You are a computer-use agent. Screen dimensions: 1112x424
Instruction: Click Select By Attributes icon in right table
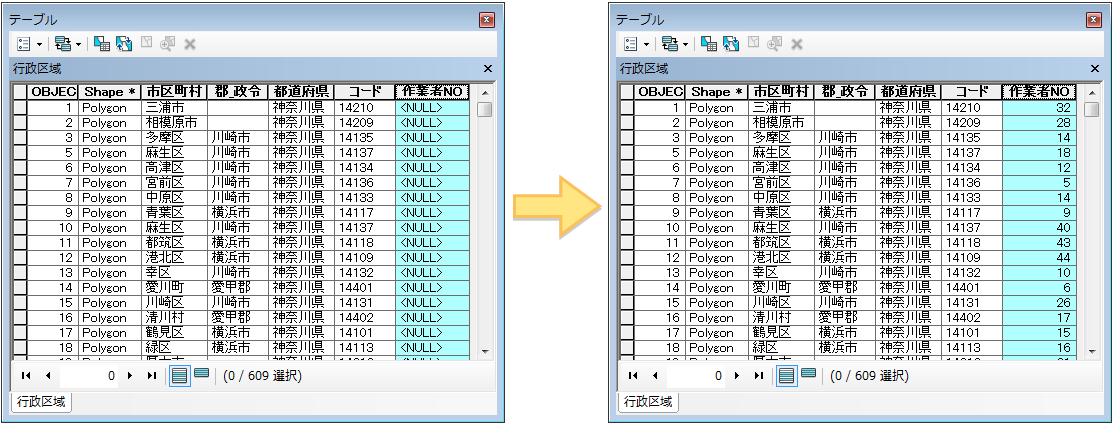pos(709,44)
